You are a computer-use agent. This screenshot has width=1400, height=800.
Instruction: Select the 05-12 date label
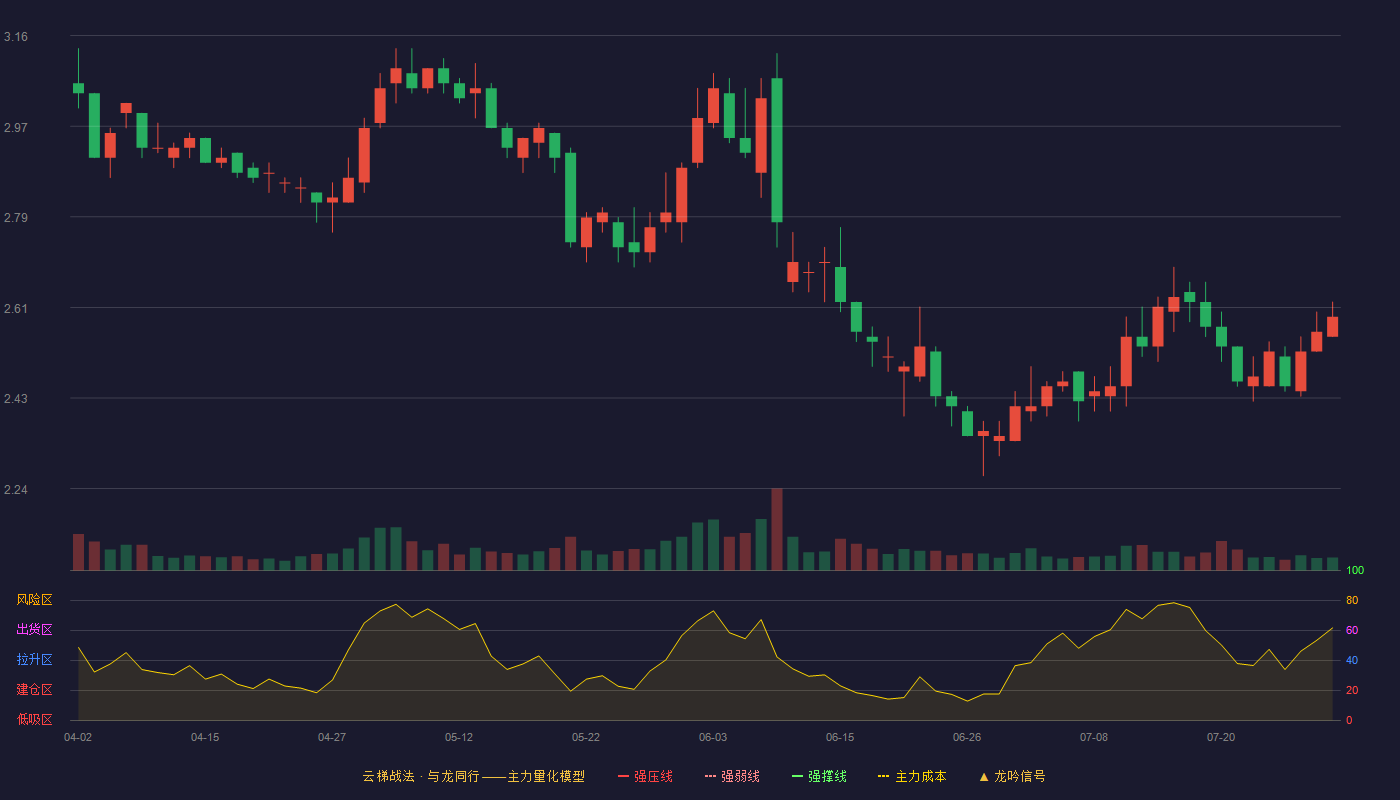[459, 737]
